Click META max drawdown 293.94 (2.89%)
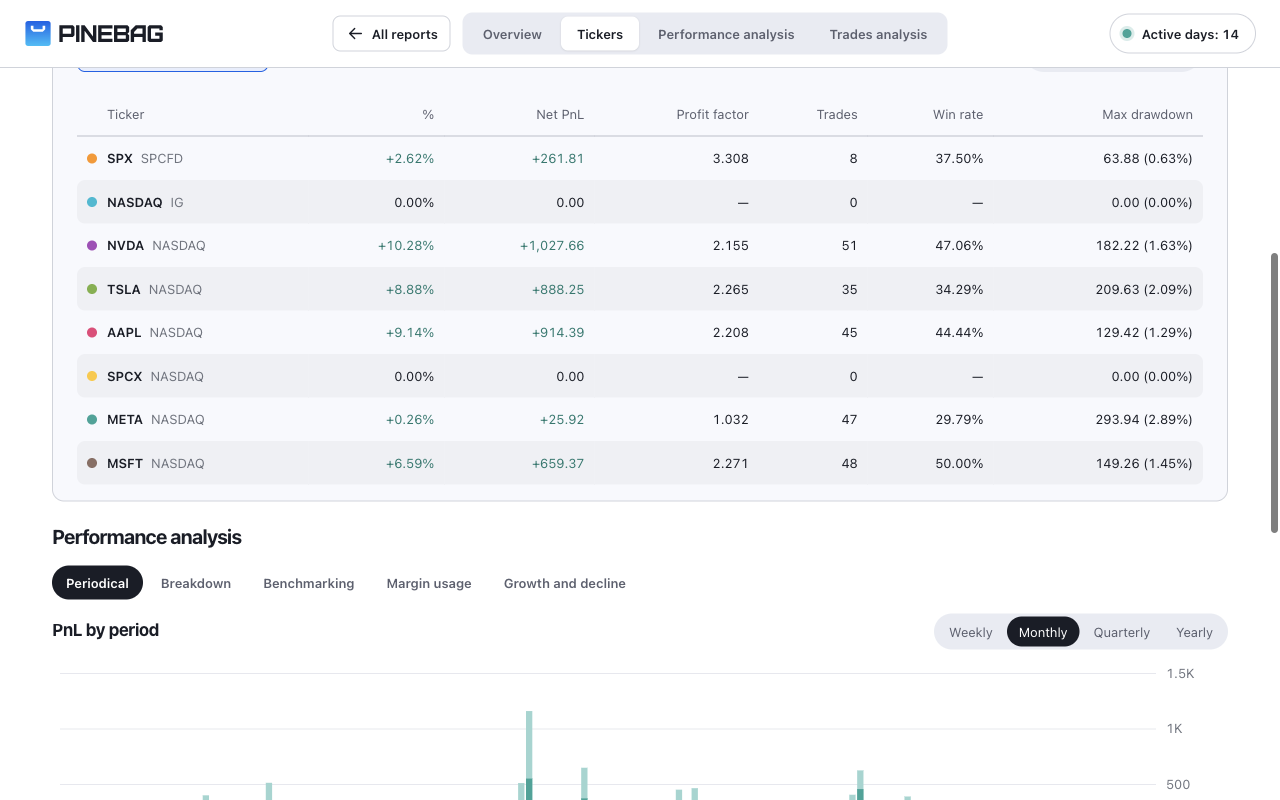 pos(1144,419)
